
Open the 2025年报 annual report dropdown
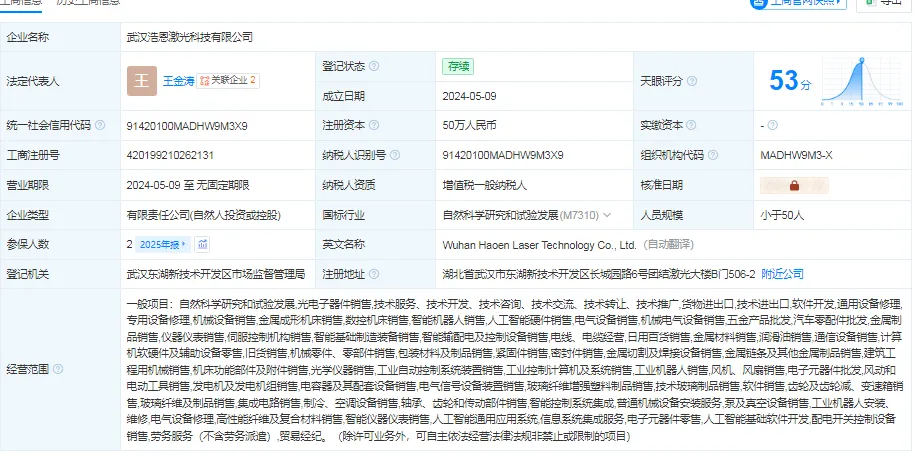click(x=163, y=244)
